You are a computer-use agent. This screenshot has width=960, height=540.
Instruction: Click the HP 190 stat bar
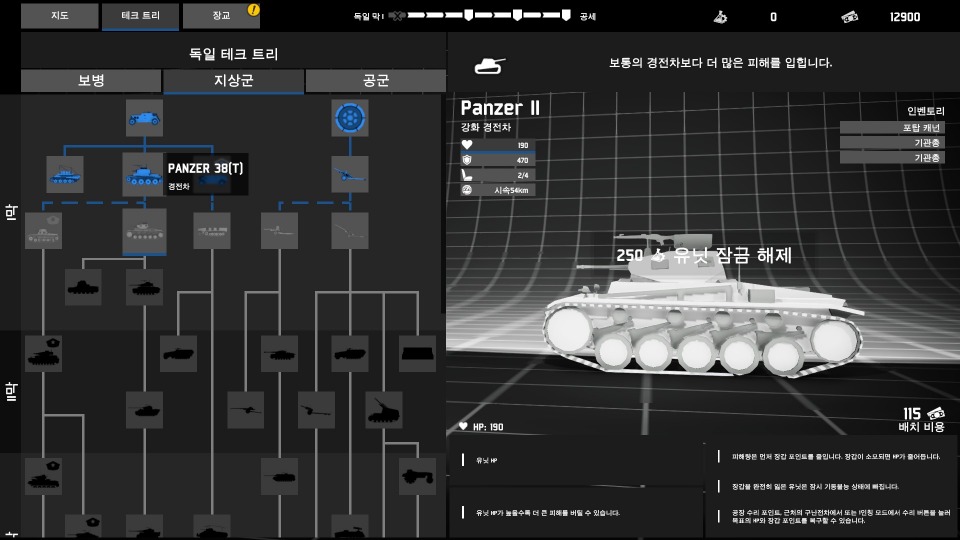pyautogui.click(x=498, y=145)
